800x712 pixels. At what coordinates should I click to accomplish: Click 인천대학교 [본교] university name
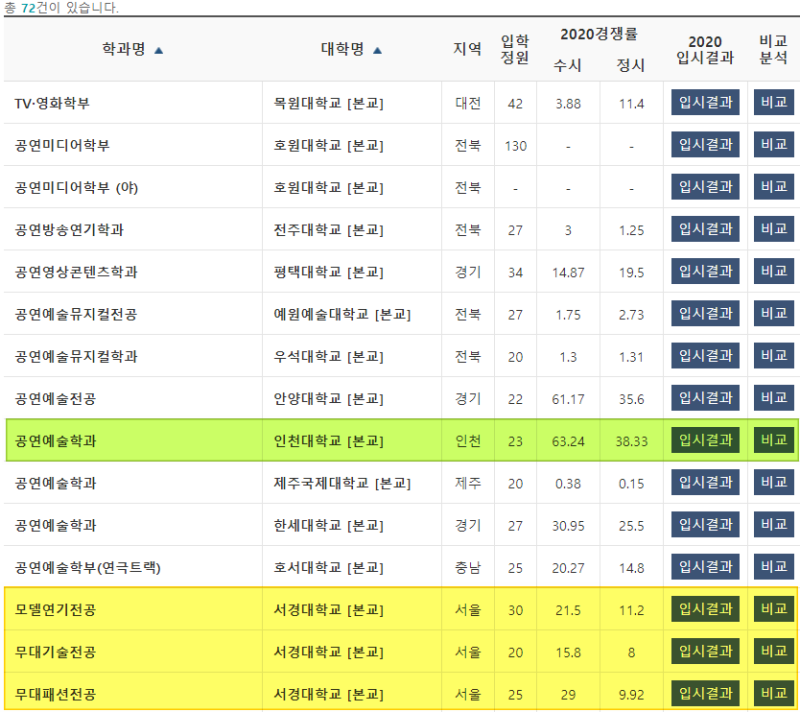(329, 441)
